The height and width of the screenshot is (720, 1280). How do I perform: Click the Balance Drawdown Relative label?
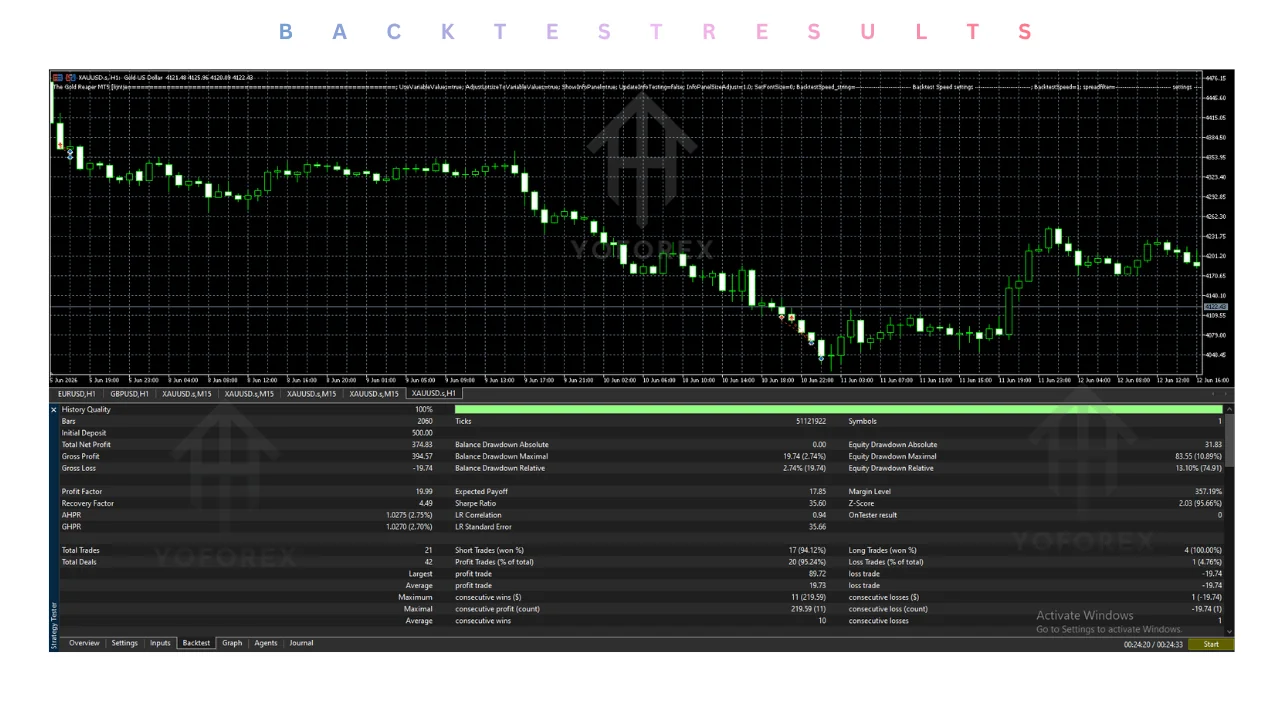pyautogui.click(x=500, y=468)
